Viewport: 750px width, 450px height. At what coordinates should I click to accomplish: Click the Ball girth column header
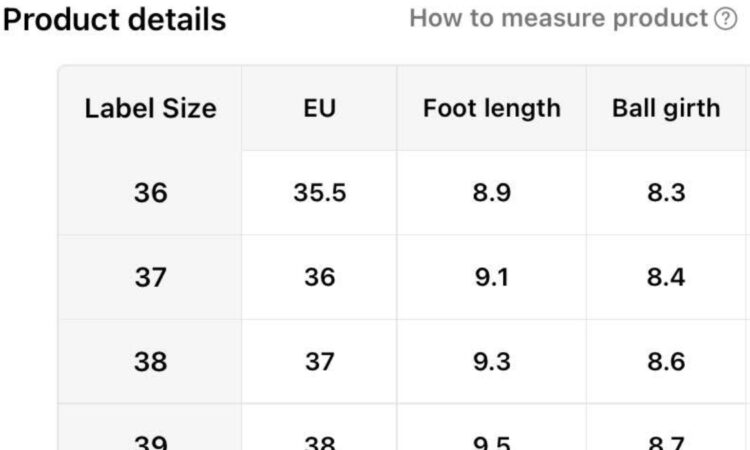pyautogui.click(x=666, y=108)
